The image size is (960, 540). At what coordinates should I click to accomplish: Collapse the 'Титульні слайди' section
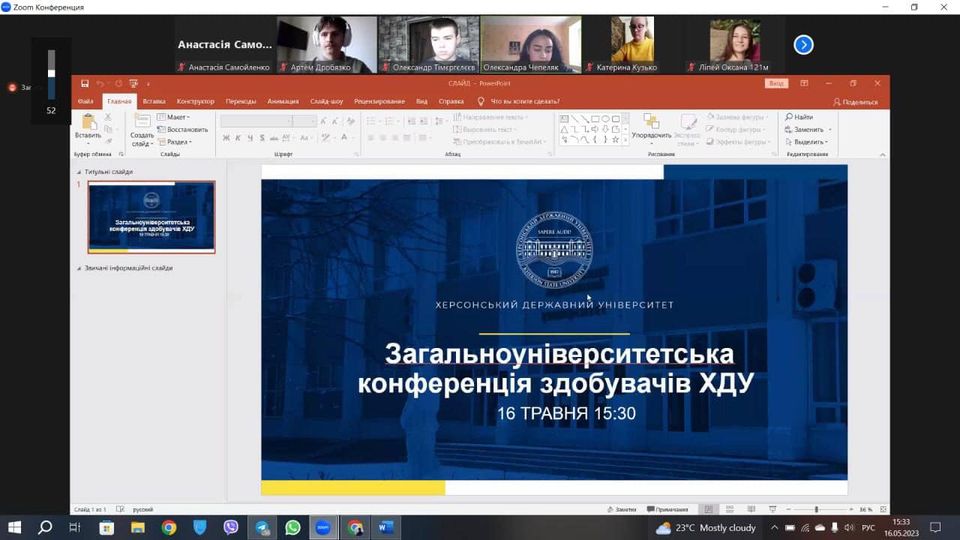point(80,172)
